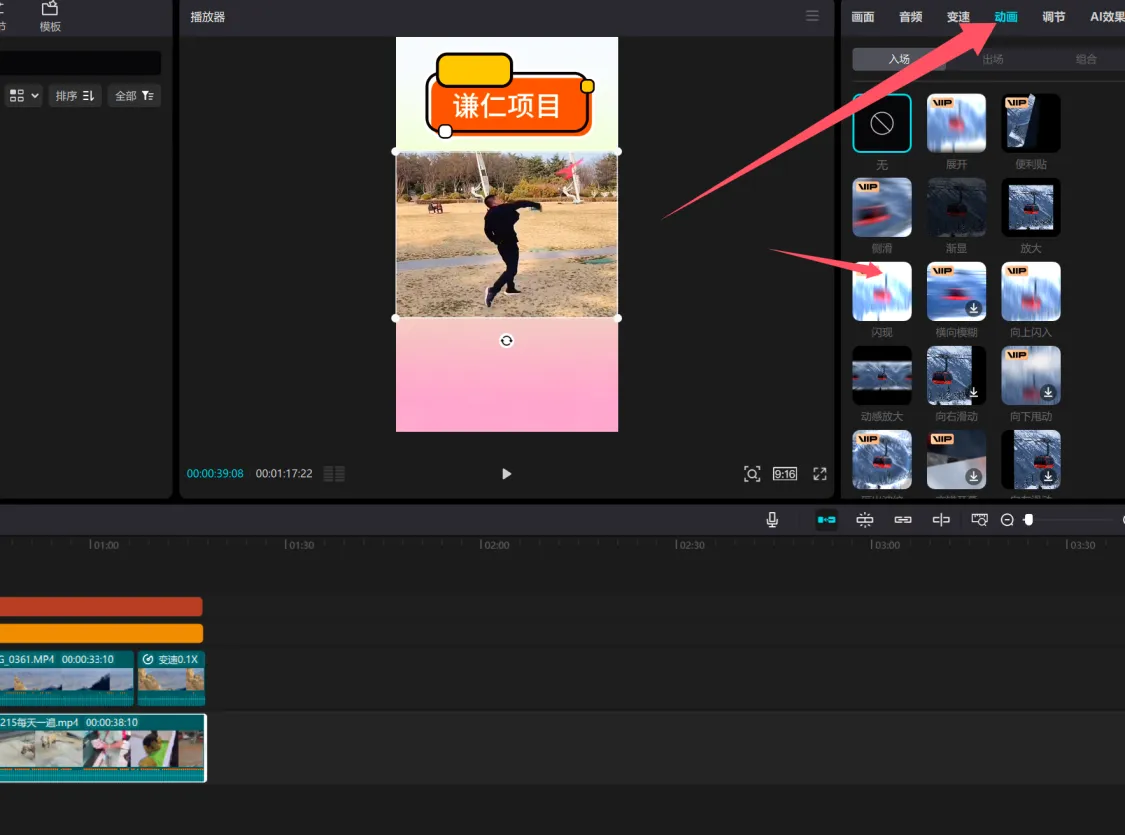Click the preview axis split icon
This screenshot has width=1125, height=835.
click(x=941, y=520)
